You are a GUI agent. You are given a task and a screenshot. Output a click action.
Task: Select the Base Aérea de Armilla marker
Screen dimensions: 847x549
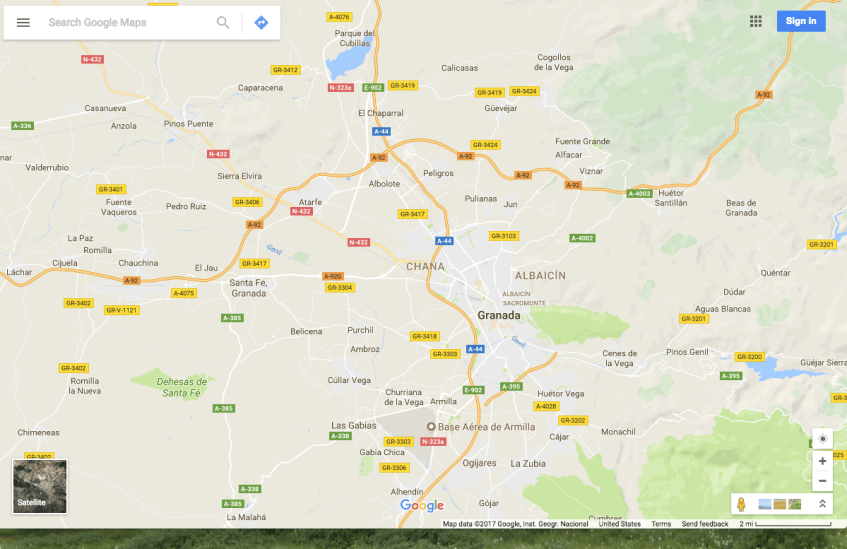point(432,426)
